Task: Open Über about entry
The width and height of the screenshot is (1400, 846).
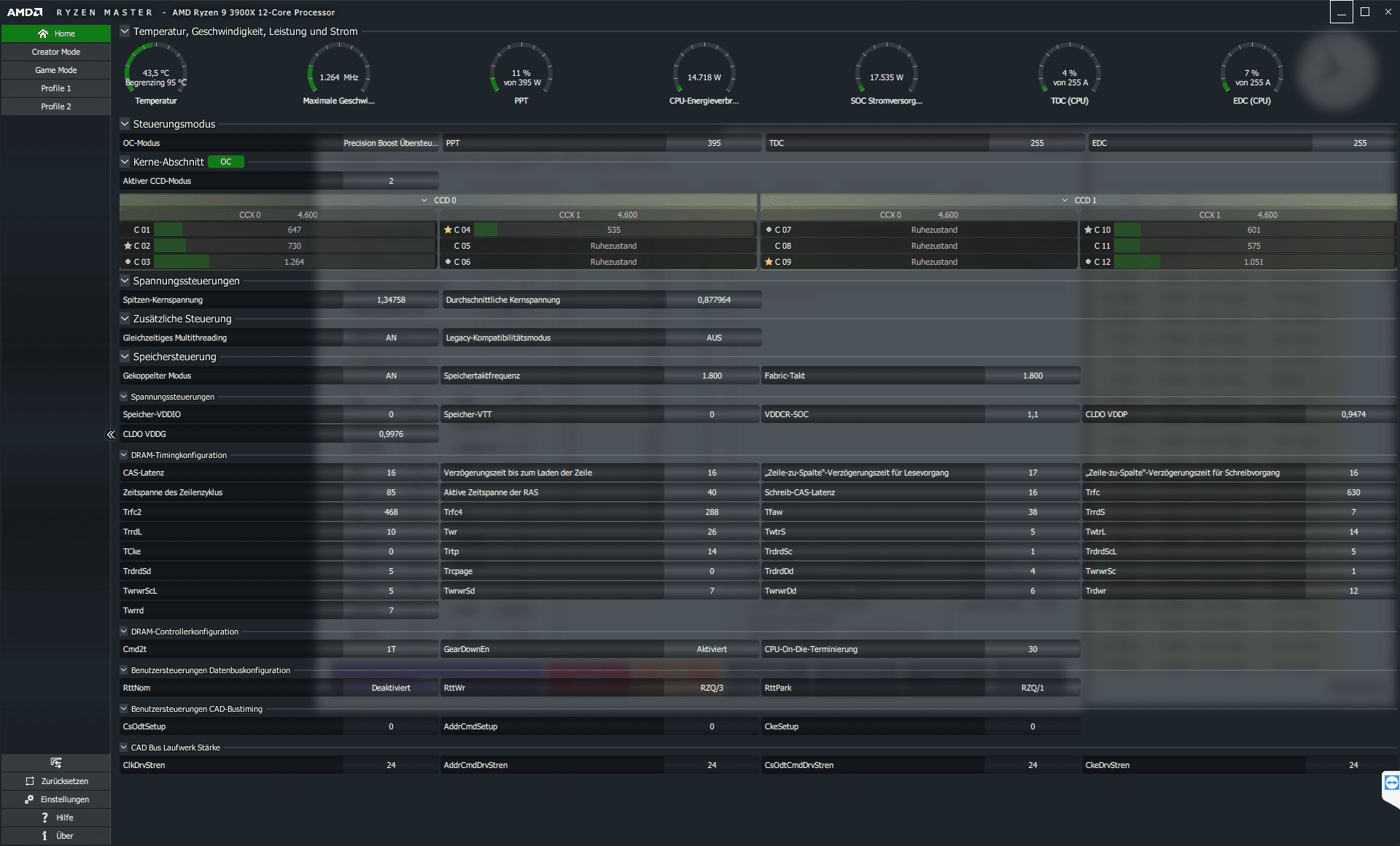Action: click(56, 836)
